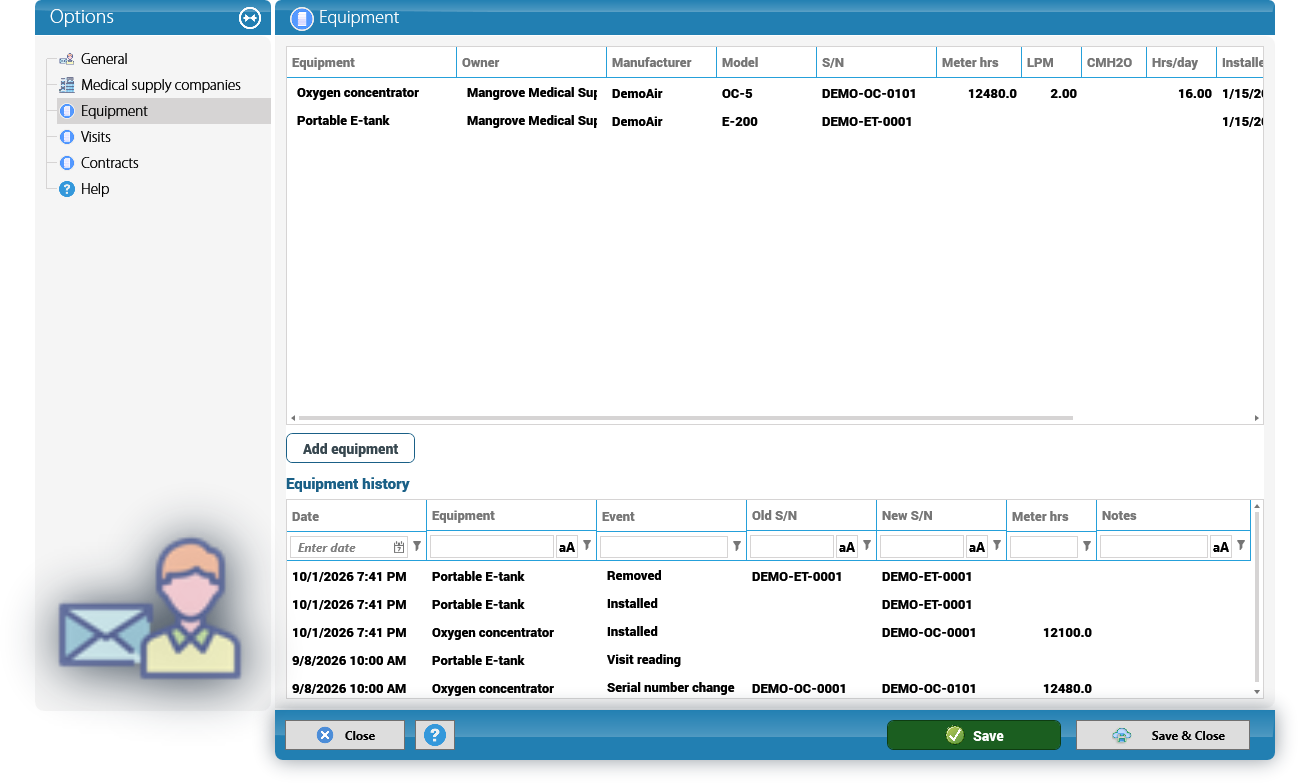Click the Save & Close button

tap(1163, 735)
